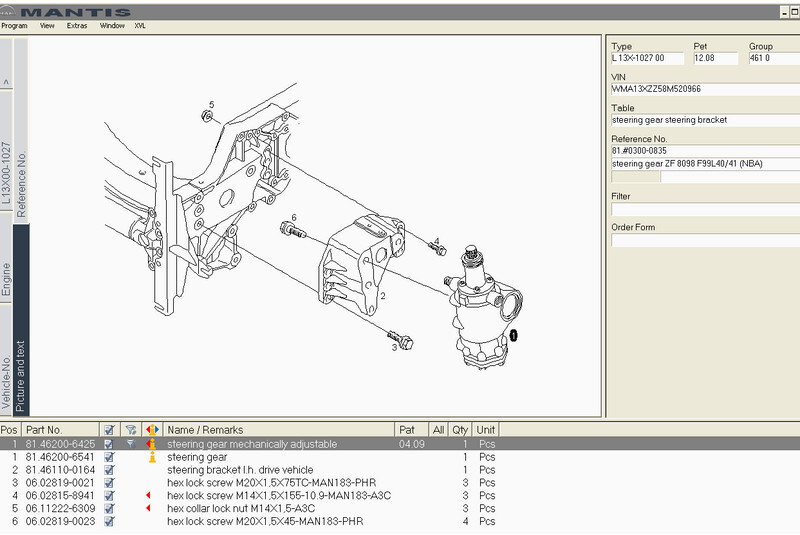800x535 pixels.
Task: Open the Extras menu
Action: [x=77, y=25]
